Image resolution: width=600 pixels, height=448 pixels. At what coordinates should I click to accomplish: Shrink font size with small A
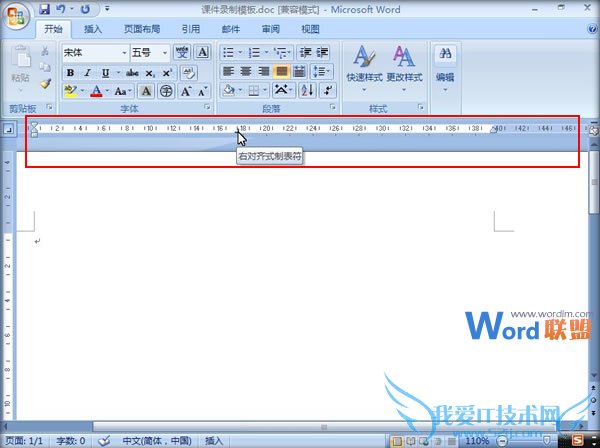click(x=203, y=91)
